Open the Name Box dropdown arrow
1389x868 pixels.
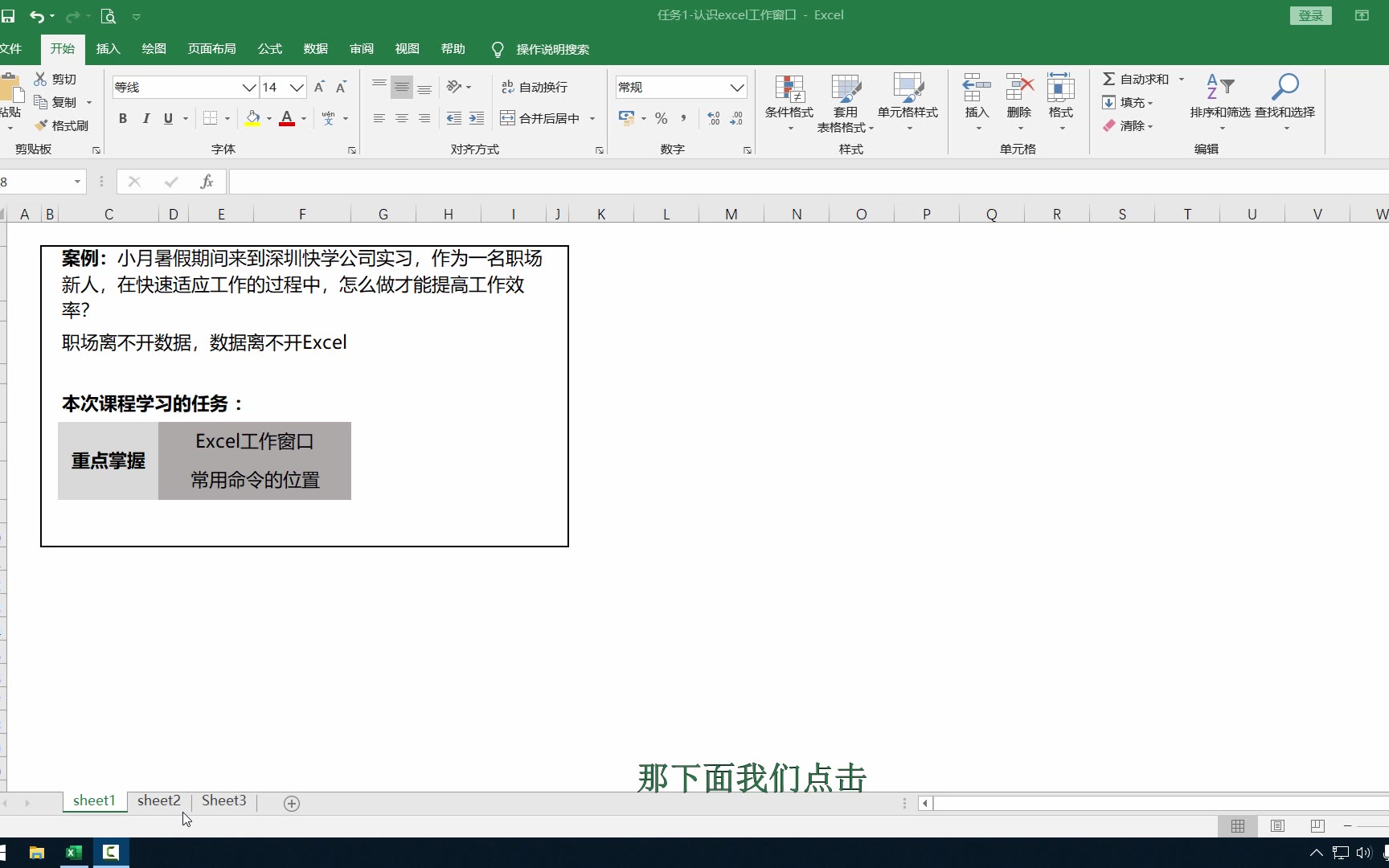[77, 182]
